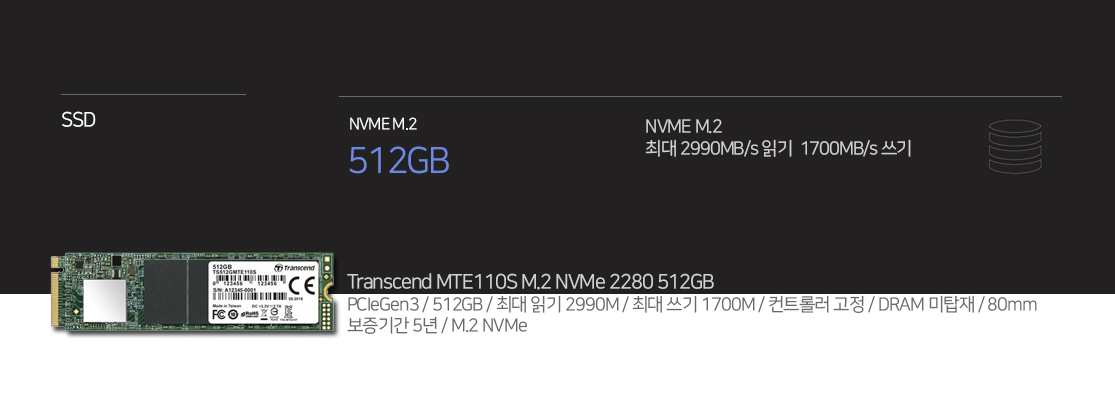Click the Transcend SSD product image
This screenshot has height=400, width=1115.
[190, 290]
